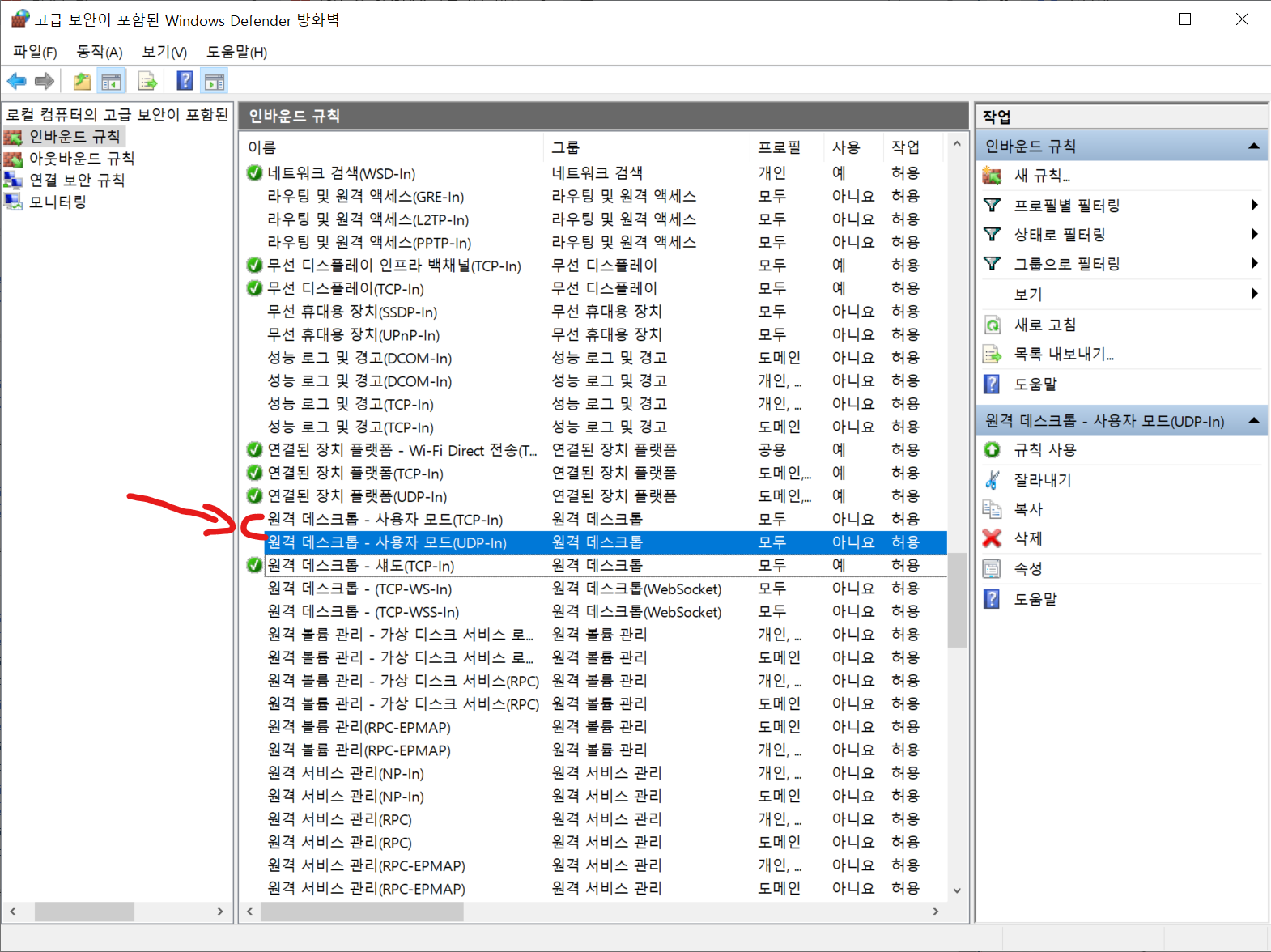The image size is (1271, 952).
Task: Click green check icon of 네트워크 검색(WSD-In)
Action: point(254,172)
